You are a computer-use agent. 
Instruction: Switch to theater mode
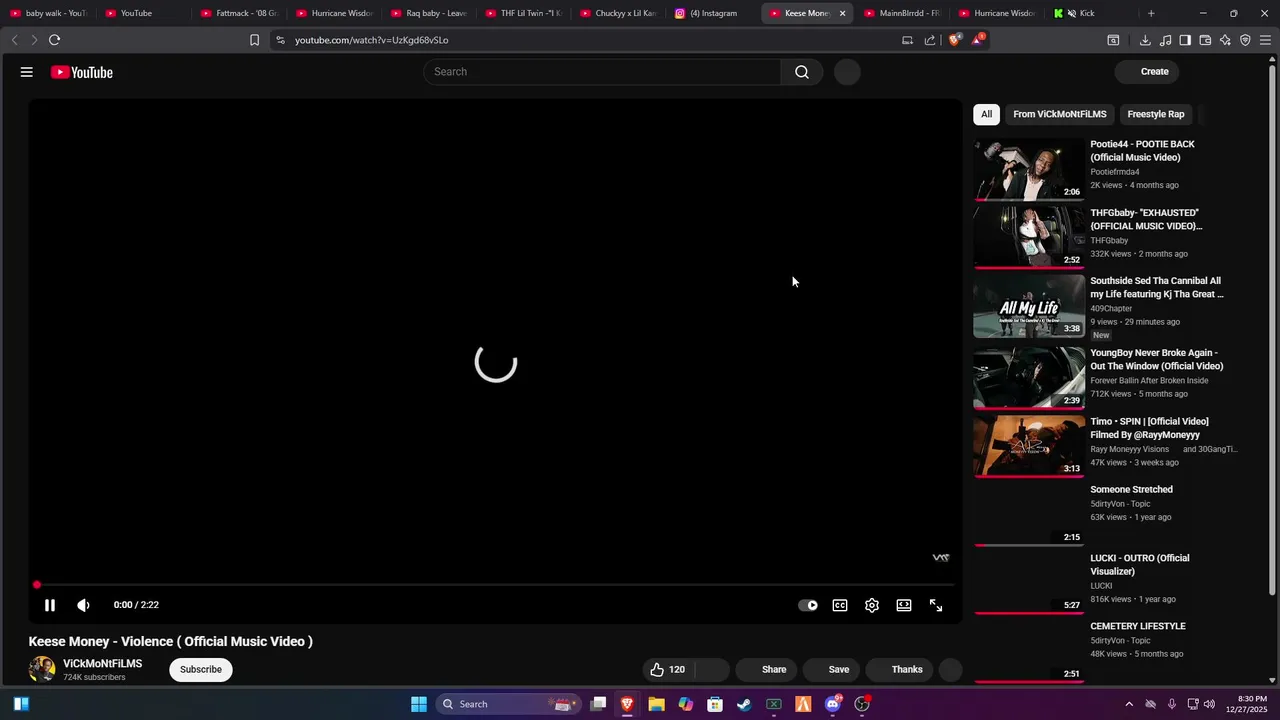[x=904, y=605]
